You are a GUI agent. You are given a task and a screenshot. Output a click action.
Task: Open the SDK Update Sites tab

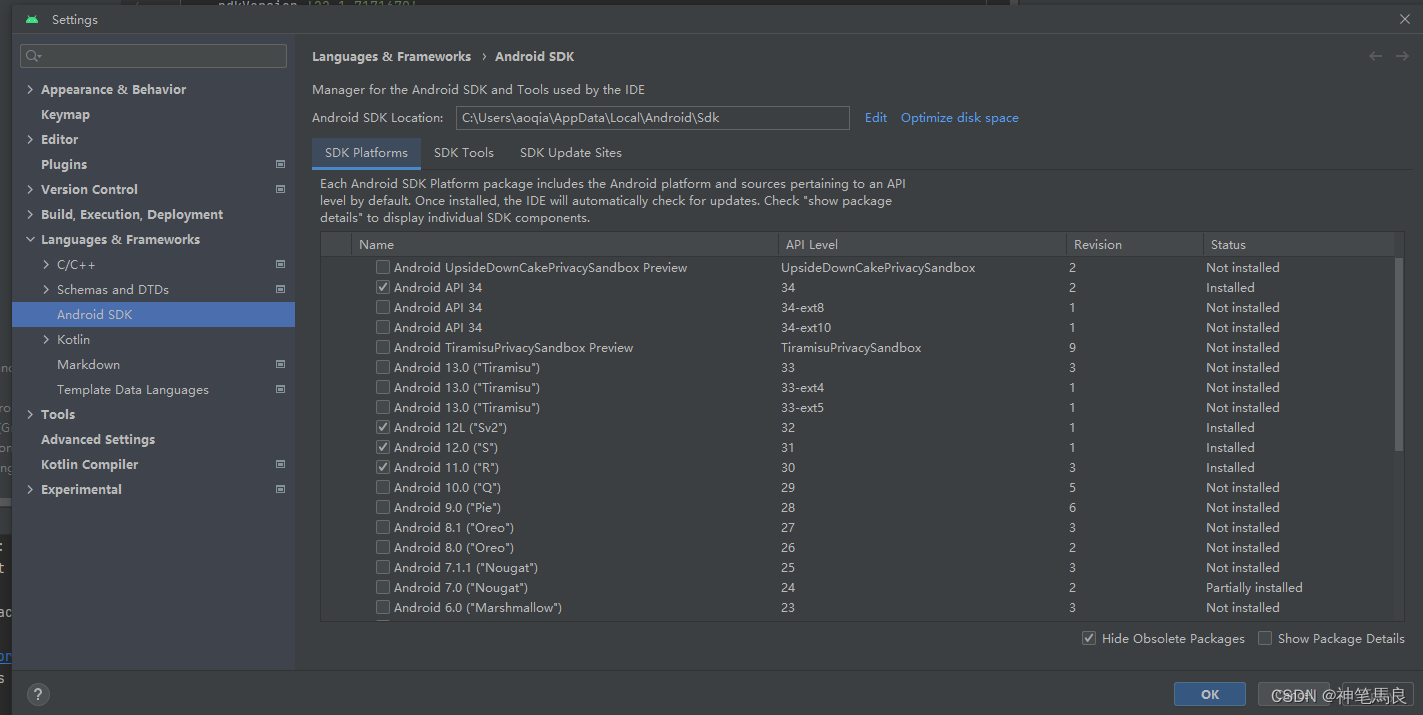point(571,153)
